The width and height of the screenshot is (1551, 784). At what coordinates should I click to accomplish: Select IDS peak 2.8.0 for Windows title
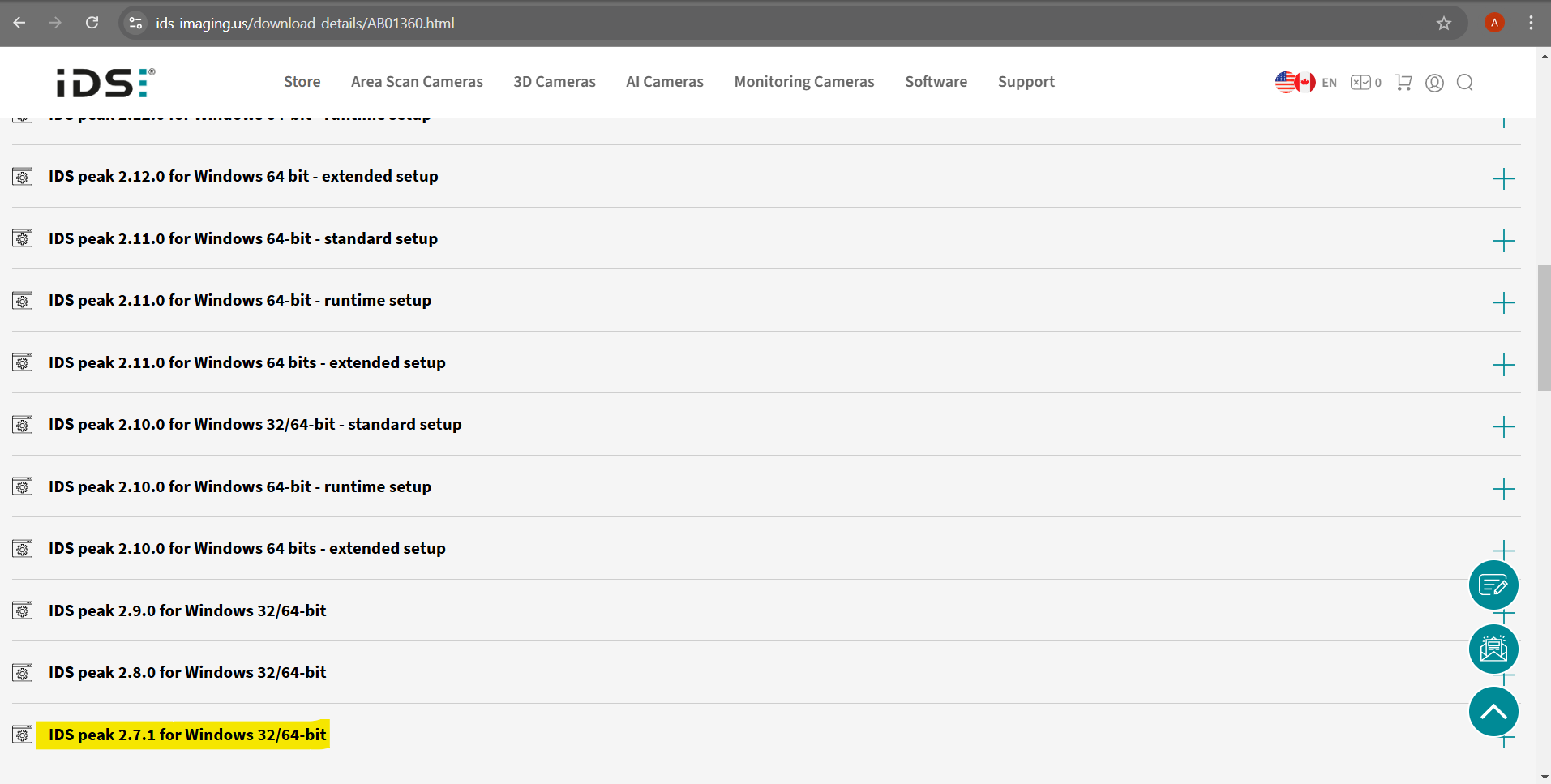(x=187, y=672)
